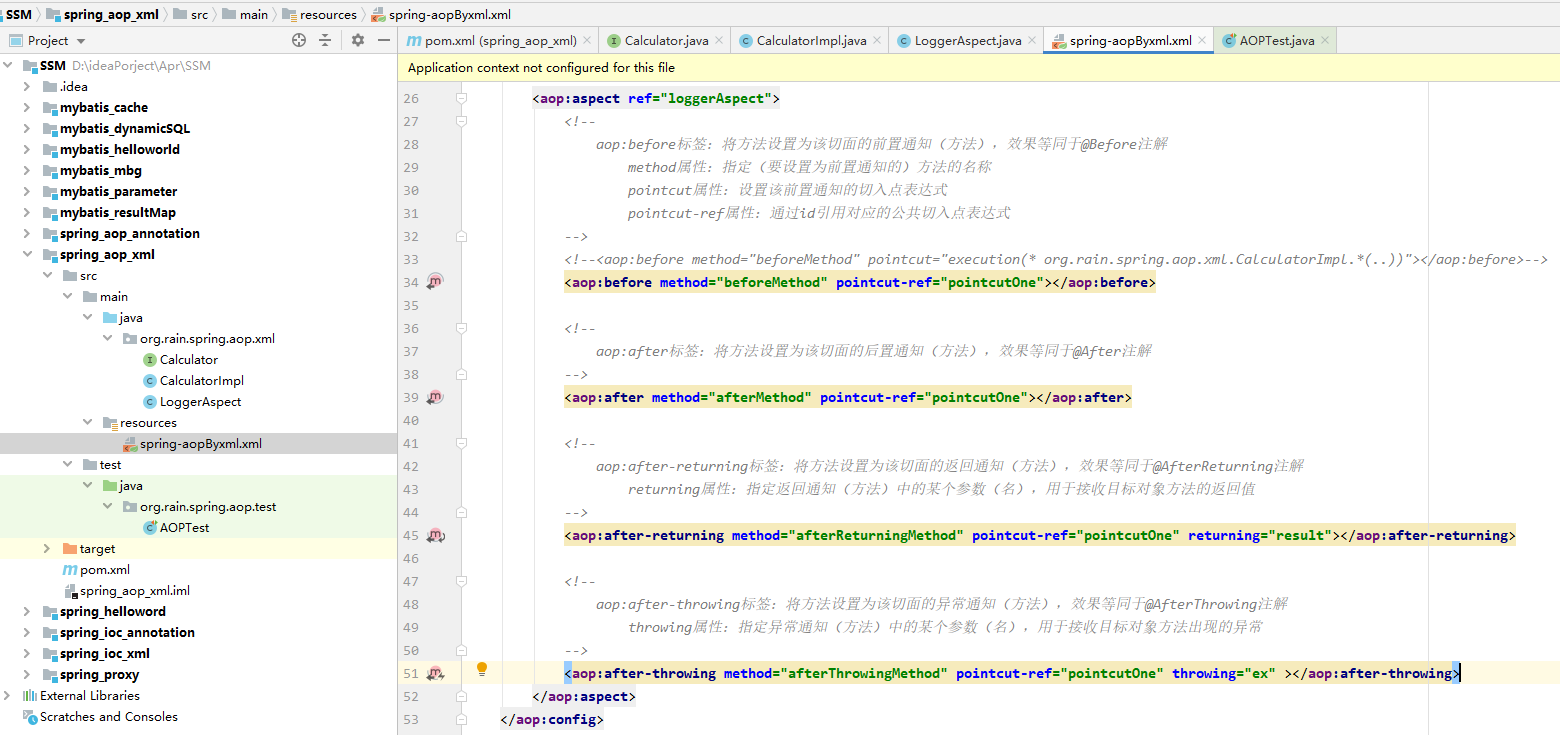The height and width of the screenshot is (735, 1560).
Task: Close the spring-aopByxml.xml tab
Action: click(x=1202, y=40)
